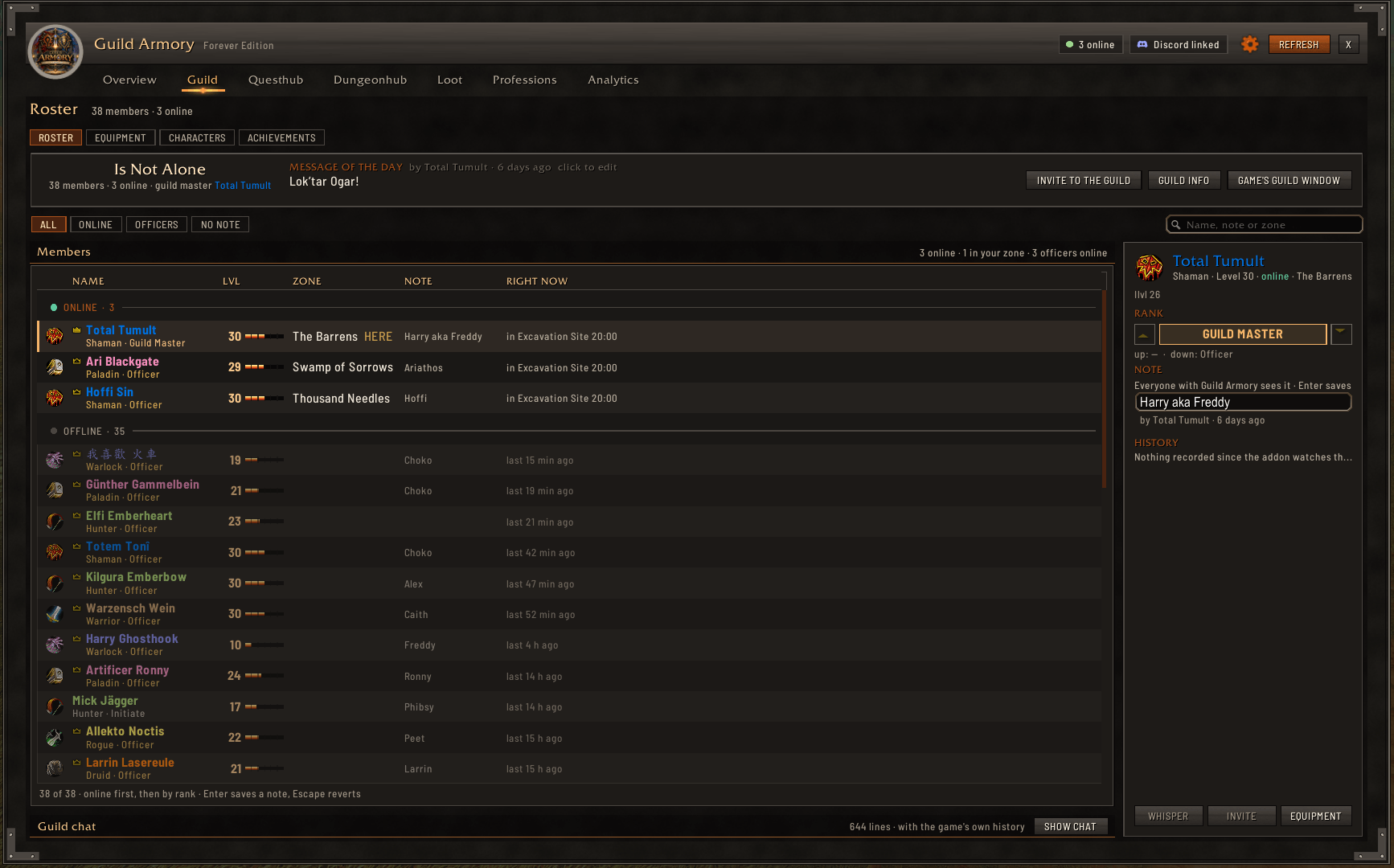
Task: Open the Dungeonhub tab
Action: pos(371,80)
